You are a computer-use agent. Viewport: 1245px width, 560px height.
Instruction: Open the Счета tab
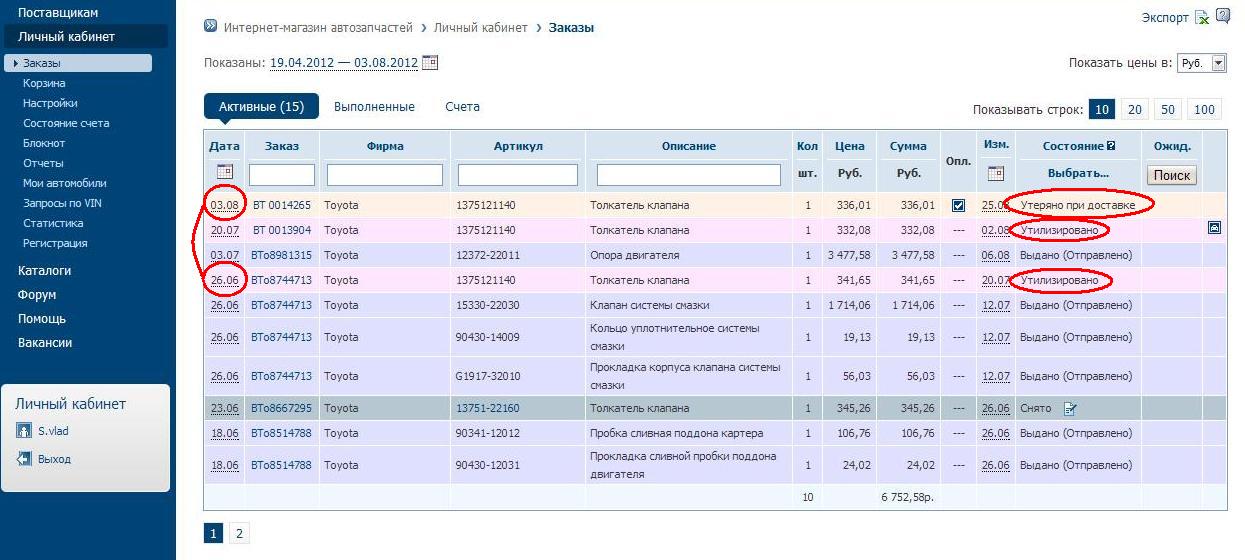point(462,107)
